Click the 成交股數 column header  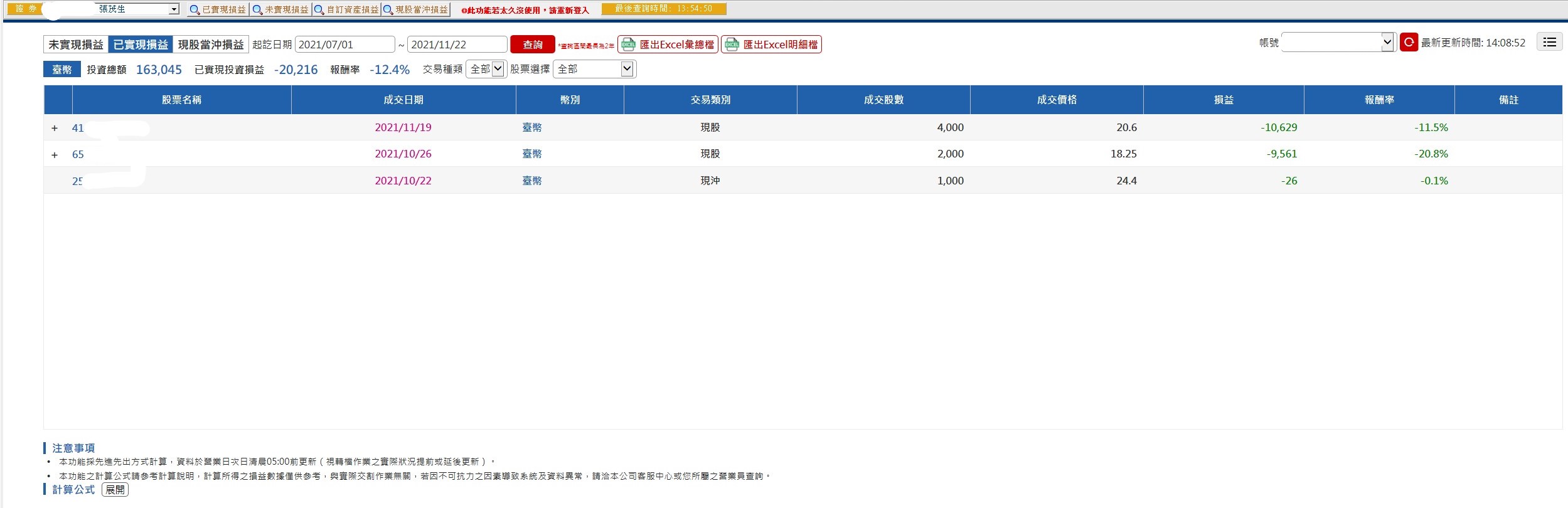click(x=883, y=100)
